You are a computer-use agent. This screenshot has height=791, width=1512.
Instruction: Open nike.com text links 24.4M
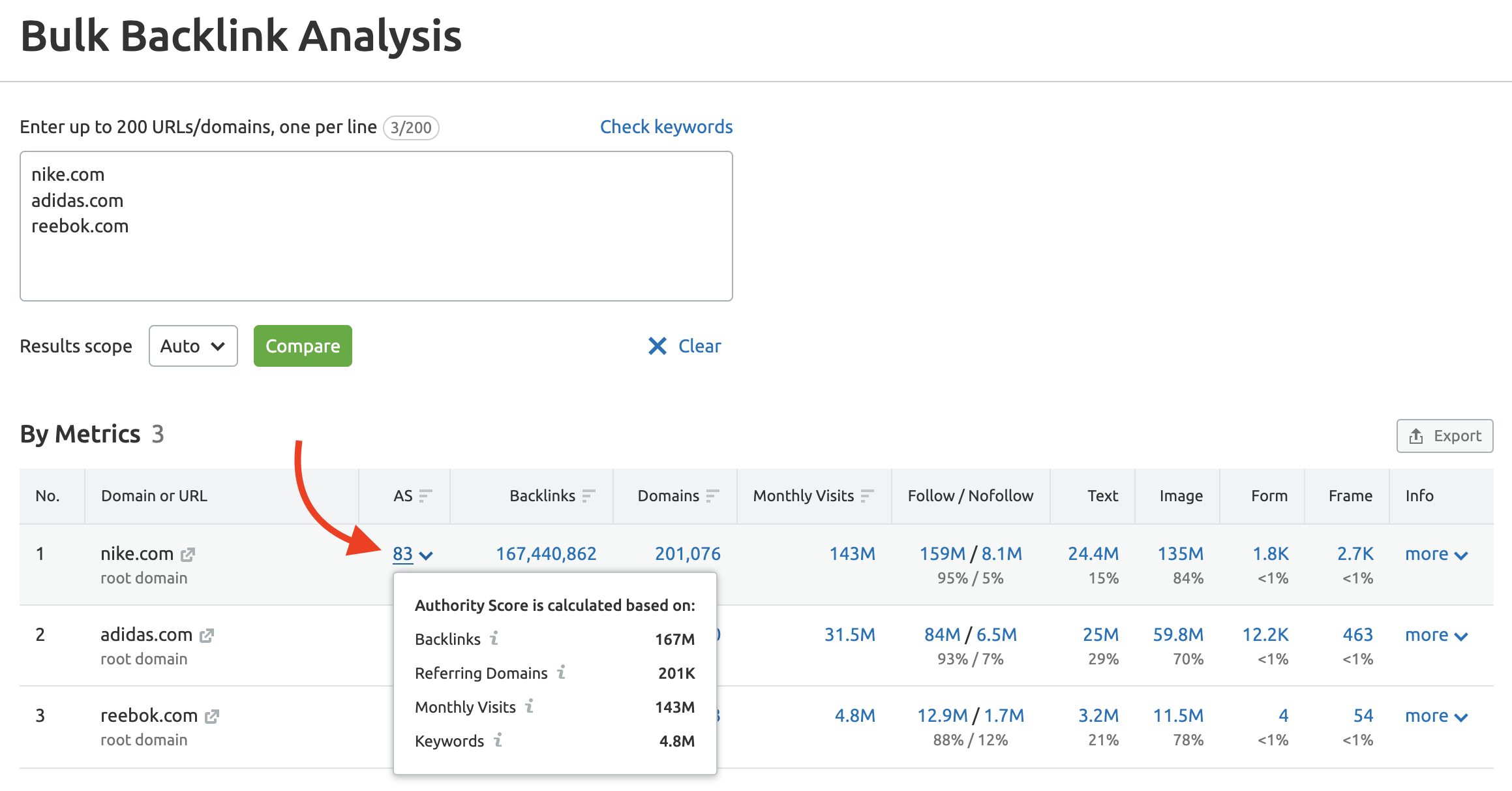1093,554
